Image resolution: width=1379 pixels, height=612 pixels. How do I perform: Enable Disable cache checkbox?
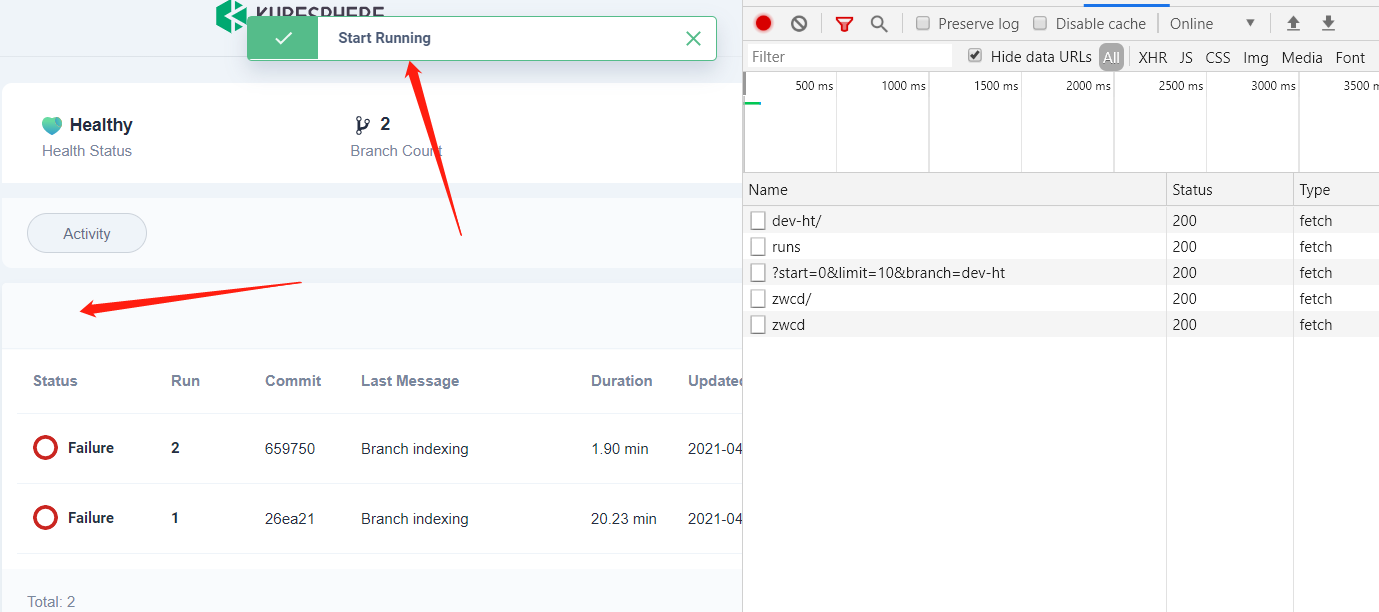pos(1040,23)
